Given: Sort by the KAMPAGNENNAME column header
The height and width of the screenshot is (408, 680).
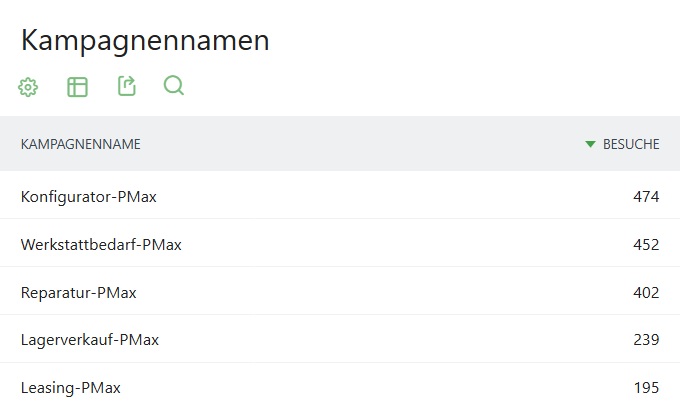Looking at the screenshot, I should tap(81, 144).
